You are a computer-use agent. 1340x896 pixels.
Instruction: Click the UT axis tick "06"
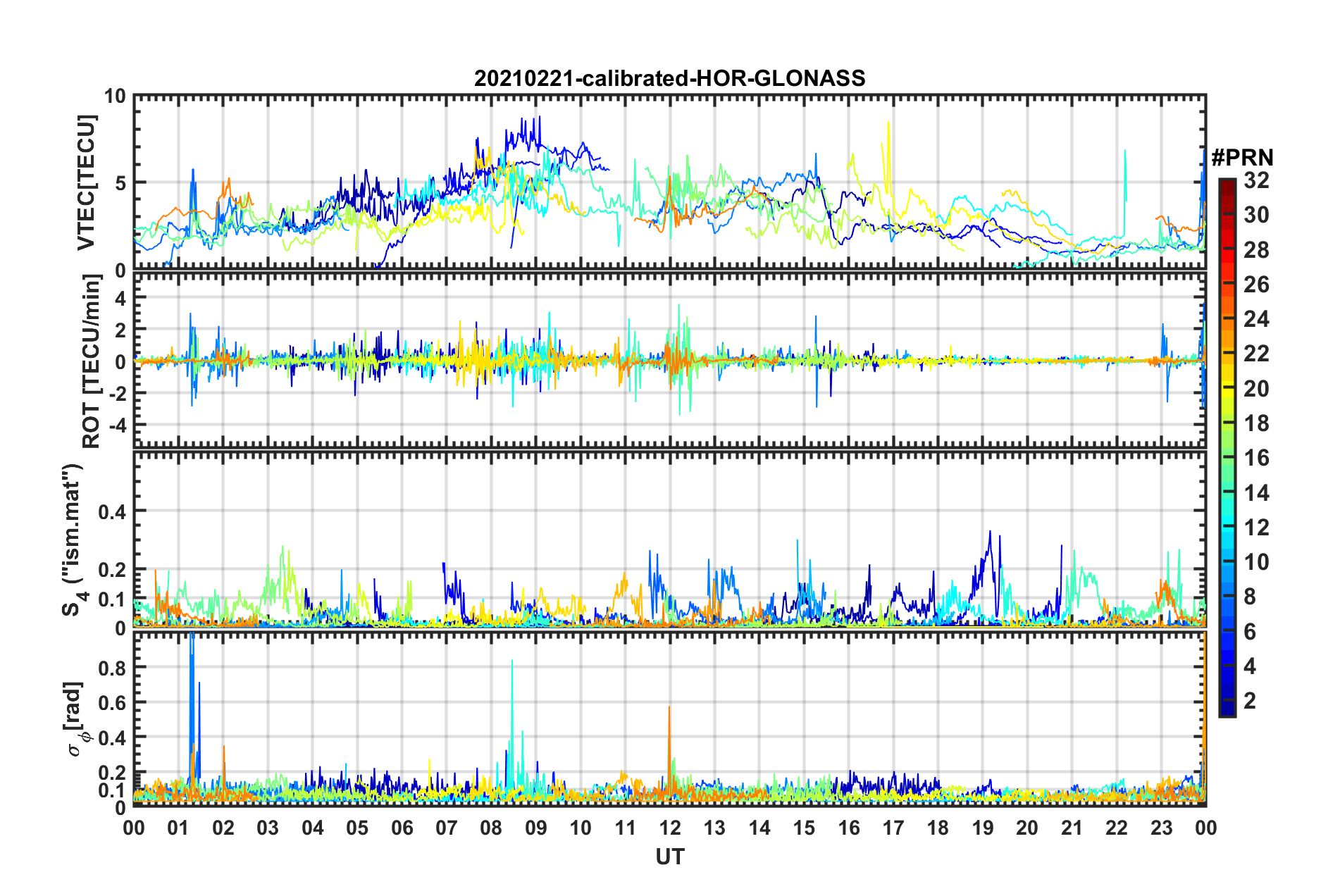pyautogui.click(x=402, y=828)
